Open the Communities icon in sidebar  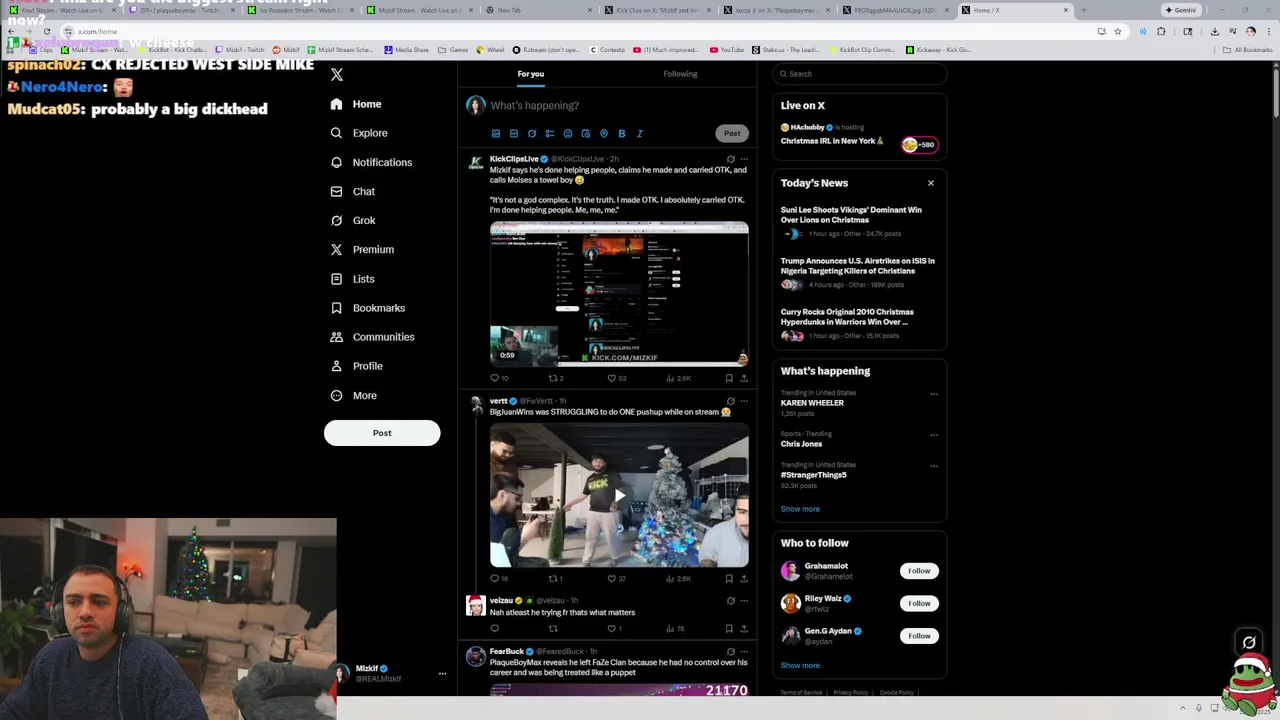click(x=337, y=337)
